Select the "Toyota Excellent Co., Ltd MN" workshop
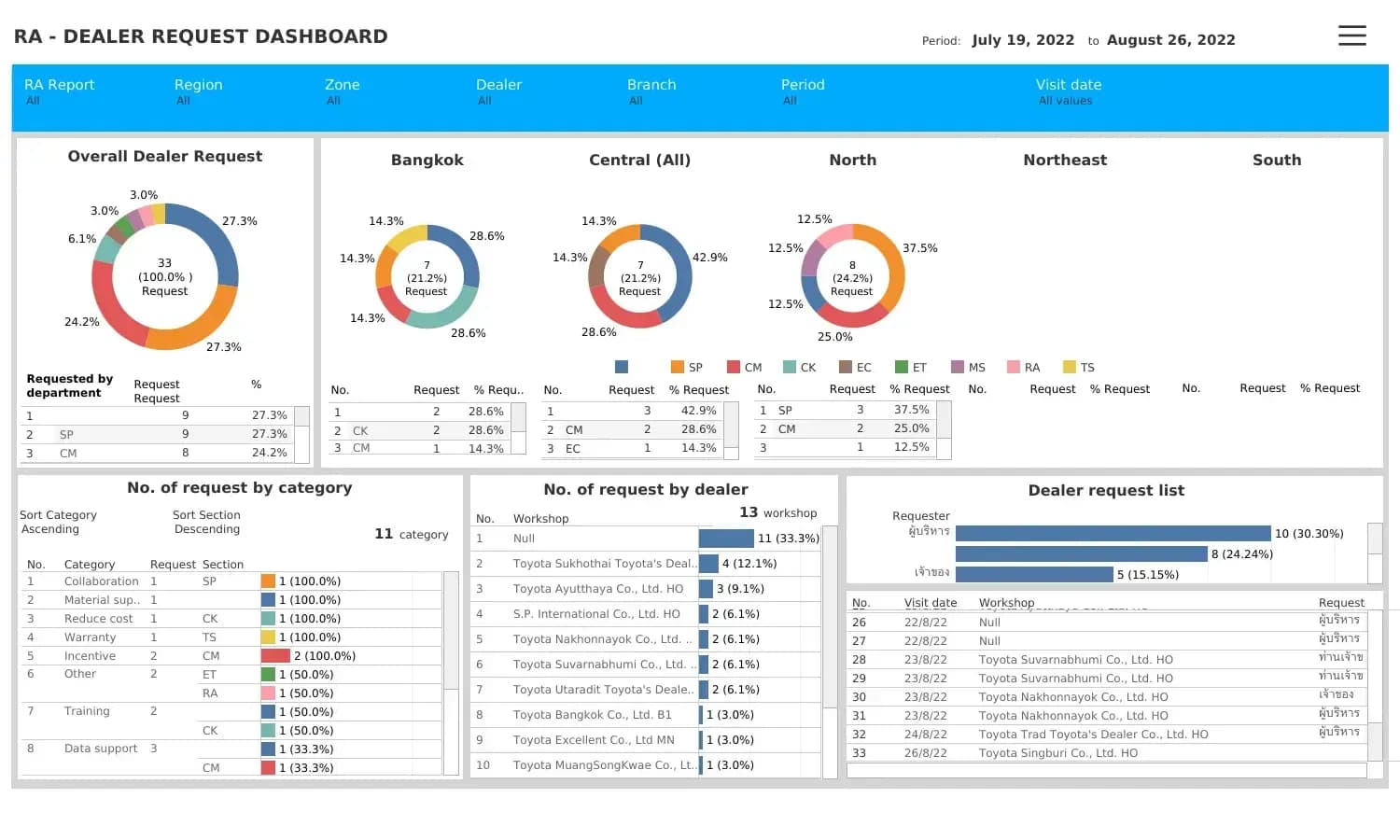 coord(594,740)
